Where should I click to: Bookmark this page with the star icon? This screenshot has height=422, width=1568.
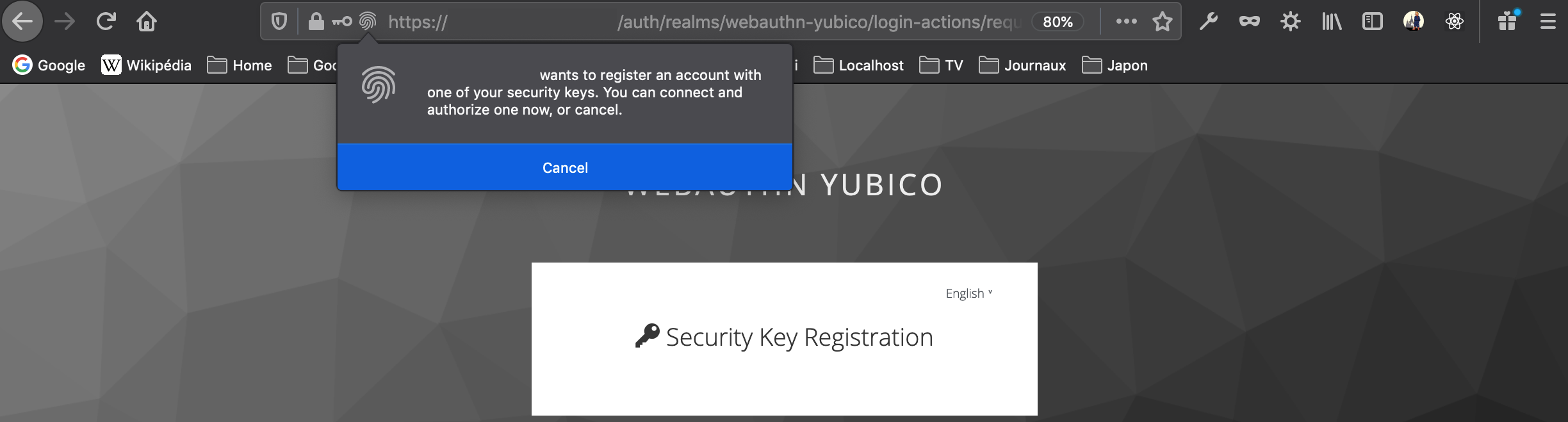click(1162, 21)
